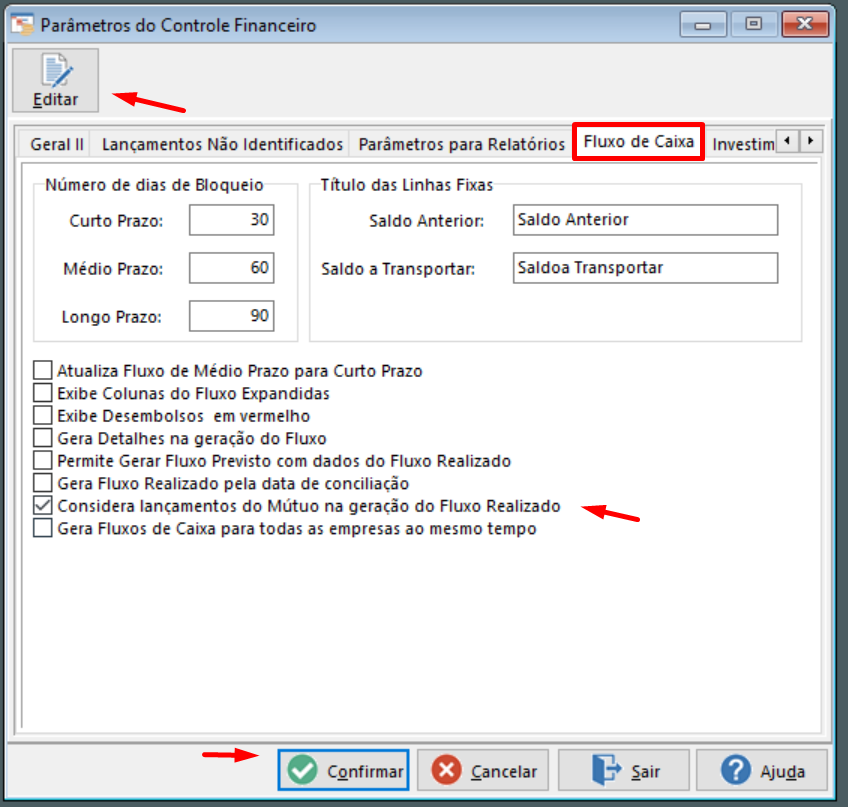The width and height of the screenshot is (848, 807).
Task: Click the left tab scroll arrow
Action: [787, 141]
